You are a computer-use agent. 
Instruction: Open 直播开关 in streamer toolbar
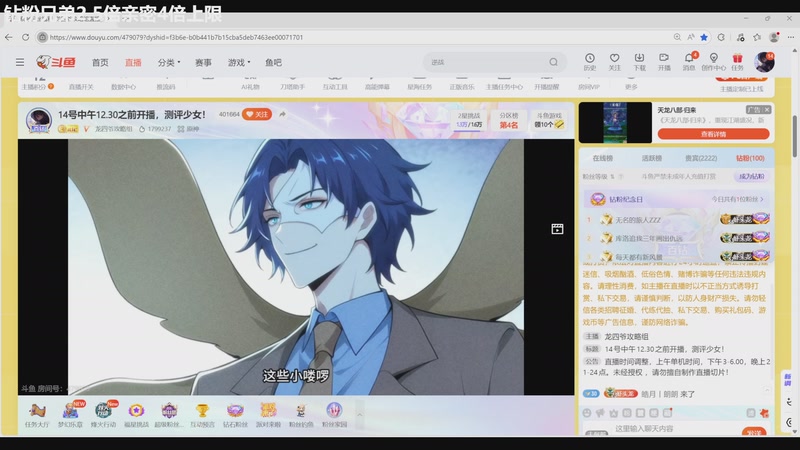tap(81, 87)
